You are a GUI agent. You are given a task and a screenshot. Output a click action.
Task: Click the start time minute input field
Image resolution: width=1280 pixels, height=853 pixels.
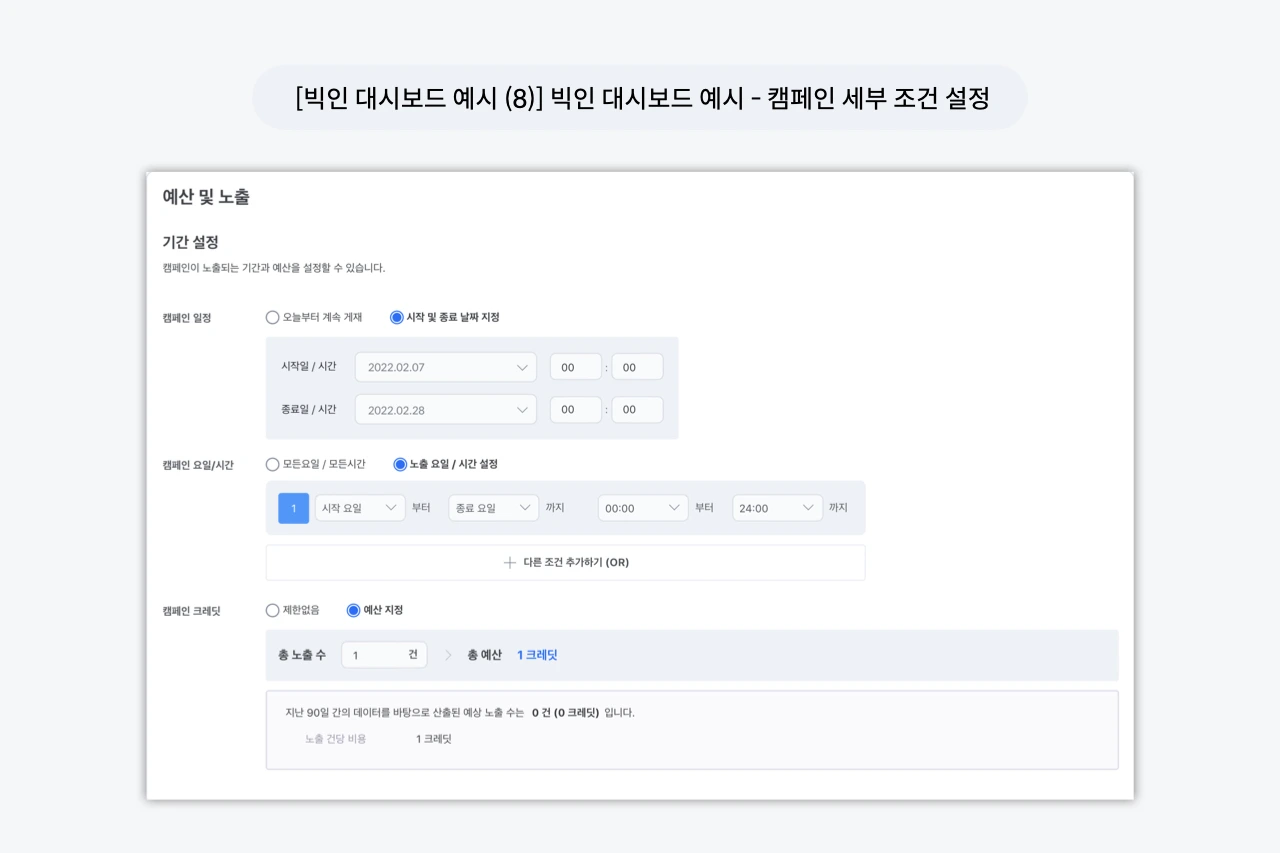[x=637, y=367]
